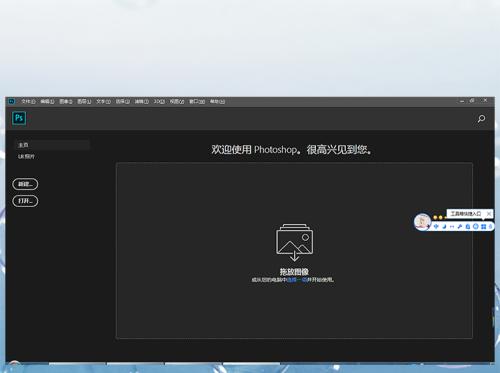This screenshot has height=373, width=500.
Task: Open the 选择 (Select) menu
Action: coord(122,101)
